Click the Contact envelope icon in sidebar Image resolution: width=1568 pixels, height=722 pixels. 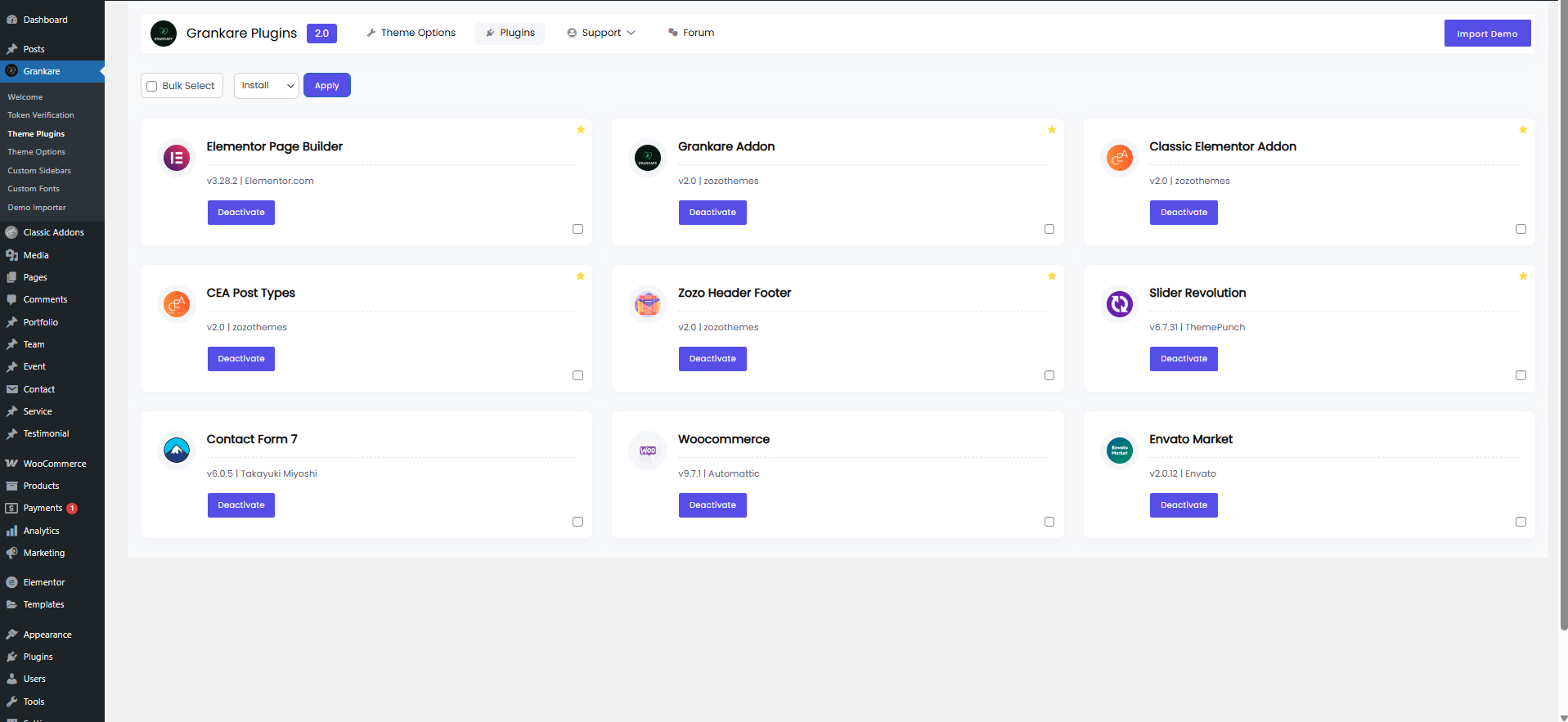click(x=11, y=389)
